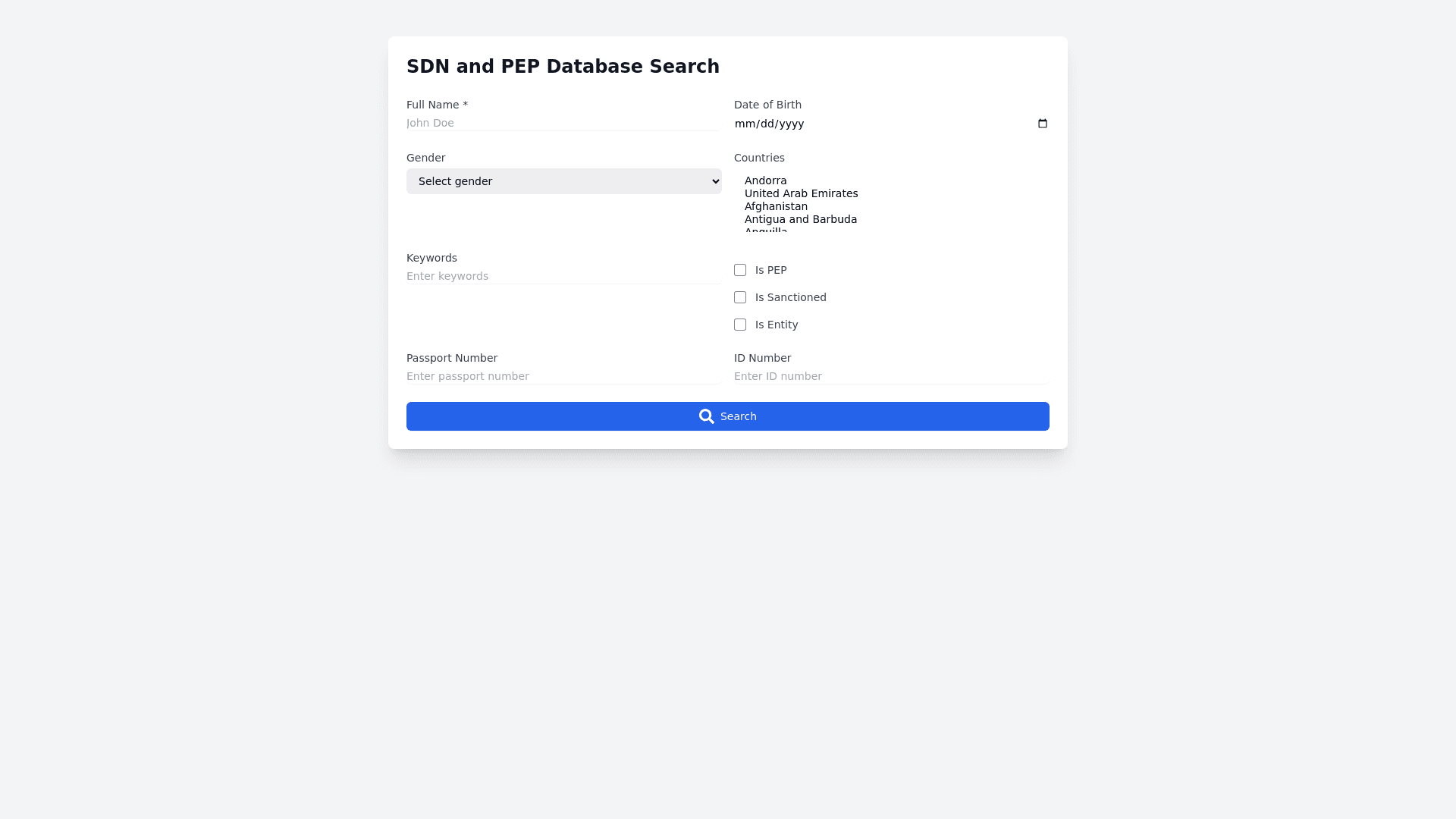
Task: Tick the Is PEP checkbox
Action: pyautogui.click(x=740, y=270)
